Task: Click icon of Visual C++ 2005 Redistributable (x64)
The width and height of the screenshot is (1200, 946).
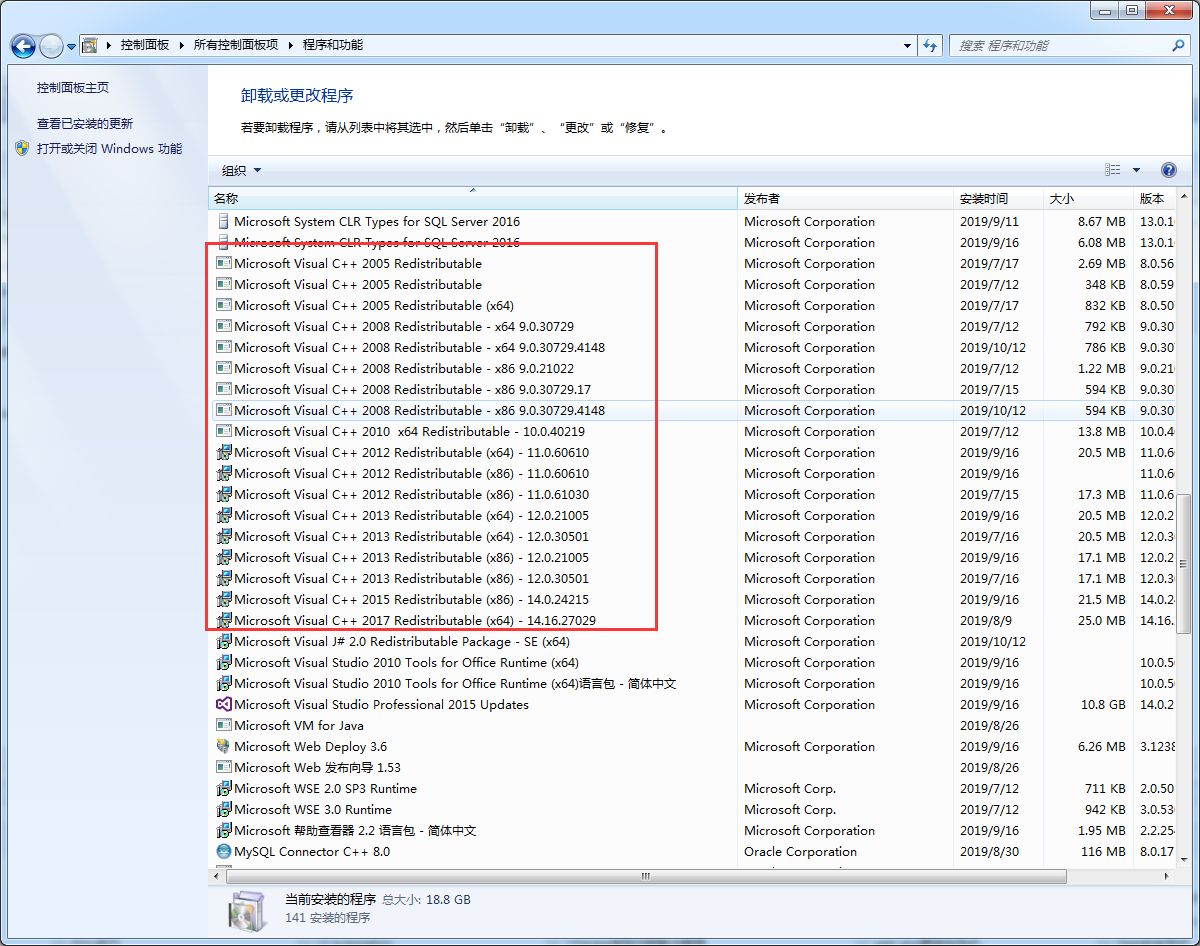Action: 224,306
